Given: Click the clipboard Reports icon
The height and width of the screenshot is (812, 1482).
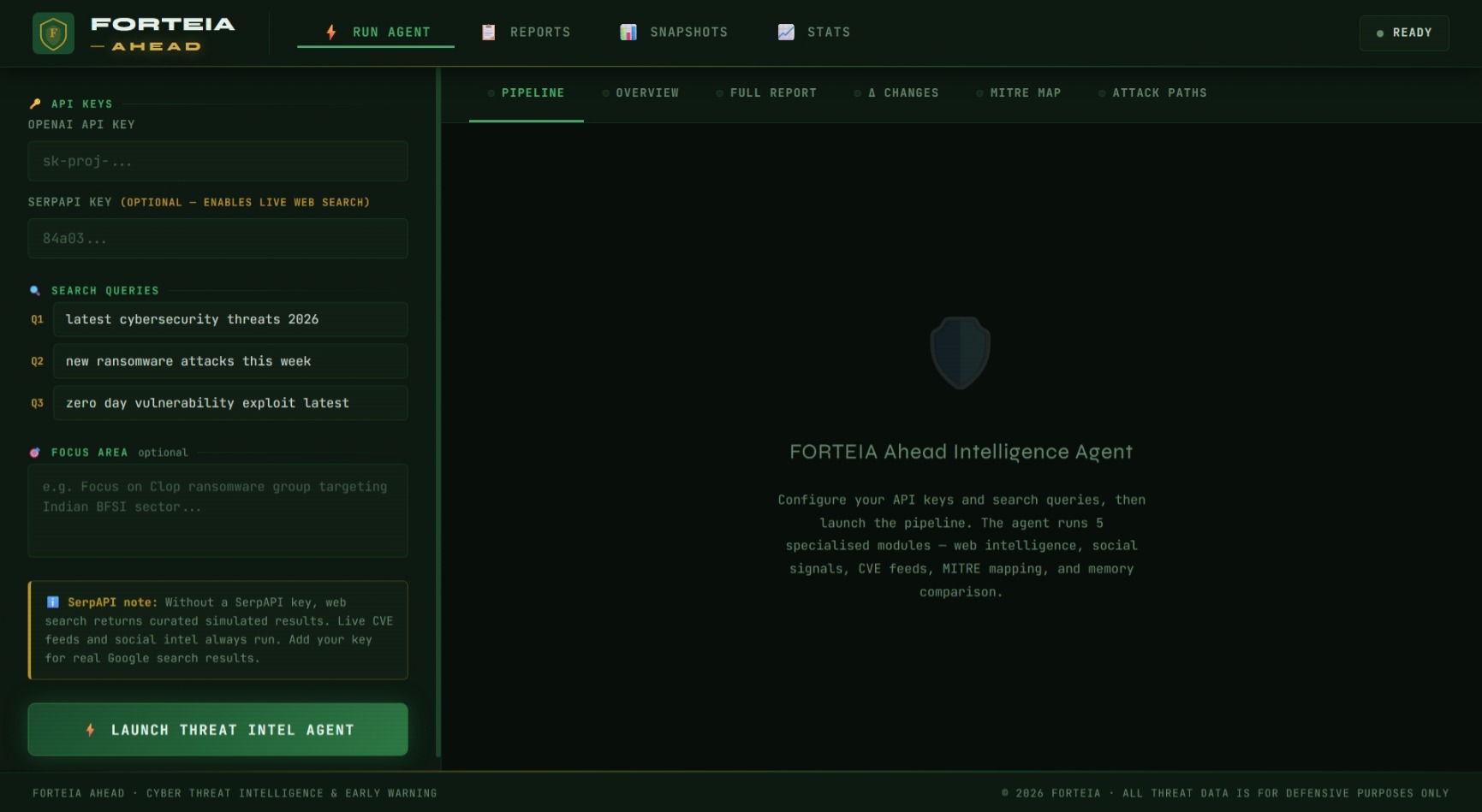Looking at the screenshot, I should (x=489, y=33).
